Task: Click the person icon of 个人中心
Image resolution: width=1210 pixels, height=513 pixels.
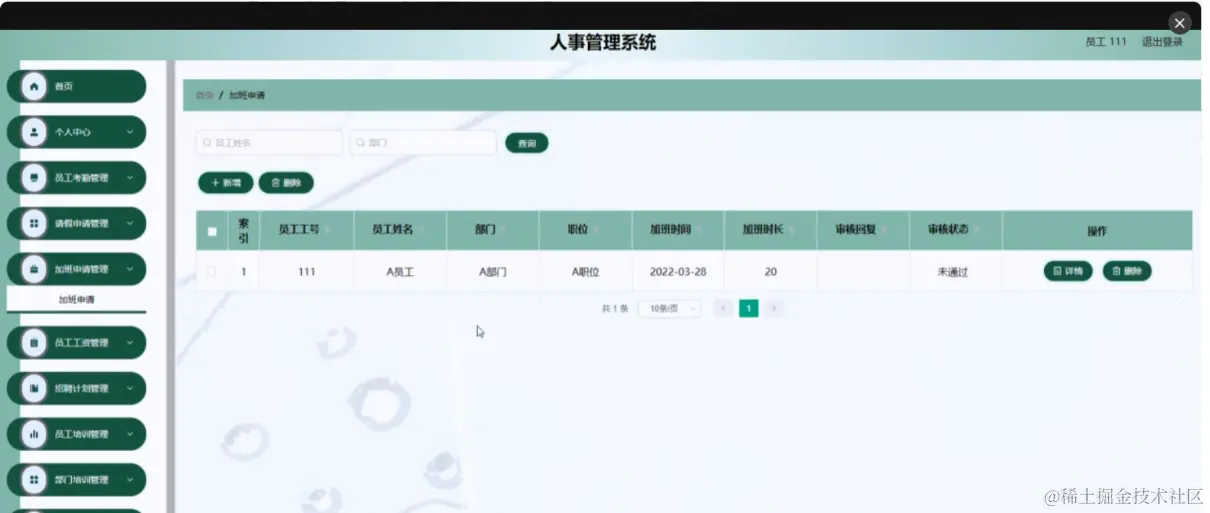Action: coord(34,132)
